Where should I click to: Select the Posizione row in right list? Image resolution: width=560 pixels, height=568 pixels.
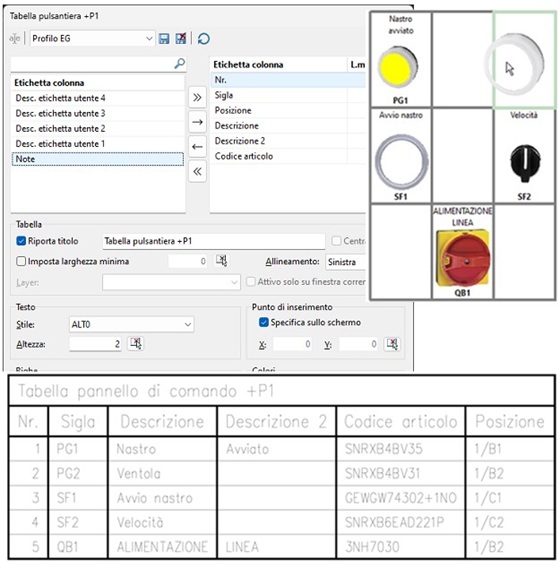point(288,110)
